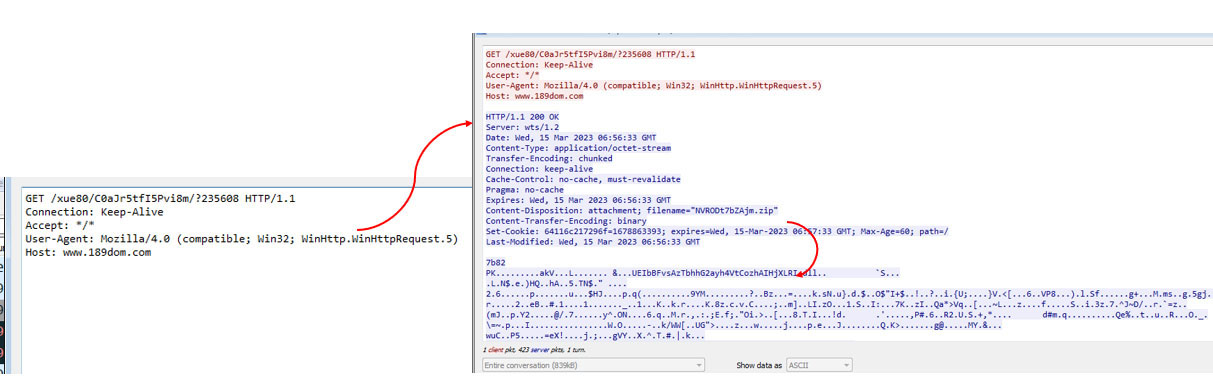Screen dimensions: 1213x381
Task: Click the Content-Type: application/octet-stream header
Action: (x=578, y=148)
